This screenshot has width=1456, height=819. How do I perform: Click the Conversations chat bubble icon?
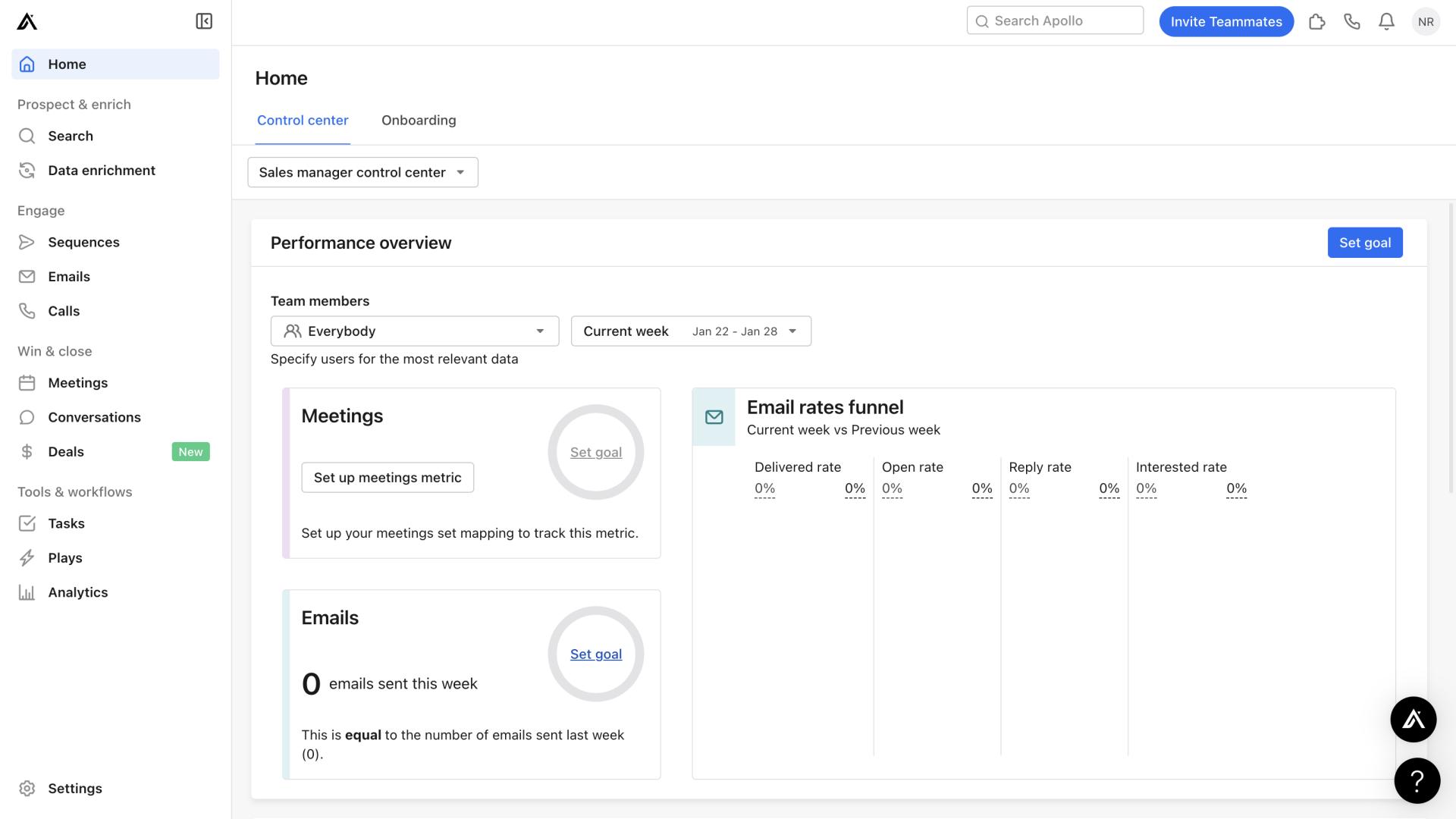pos(27,417)
